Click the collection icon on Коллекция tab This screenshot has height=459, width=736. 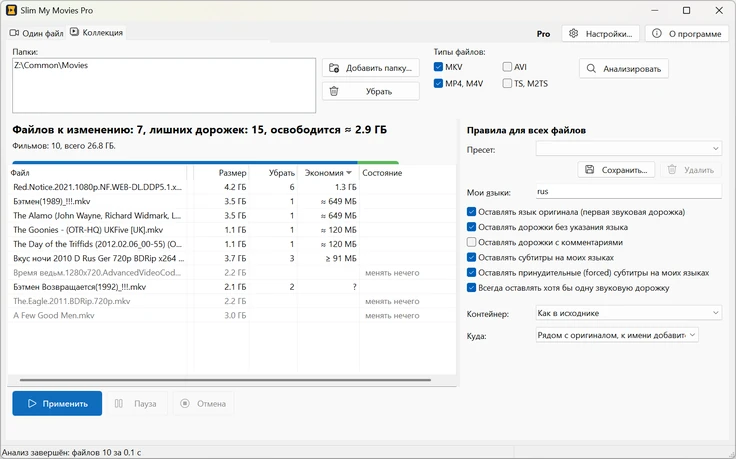[x=74, y=32]
